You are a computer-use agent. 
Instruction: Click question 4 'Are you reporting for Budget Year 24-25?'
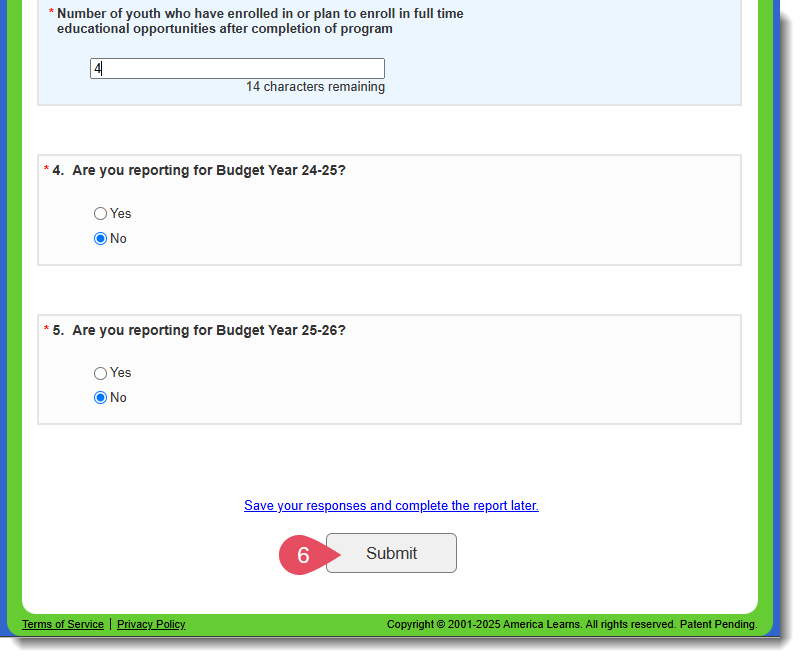(209, 170)
